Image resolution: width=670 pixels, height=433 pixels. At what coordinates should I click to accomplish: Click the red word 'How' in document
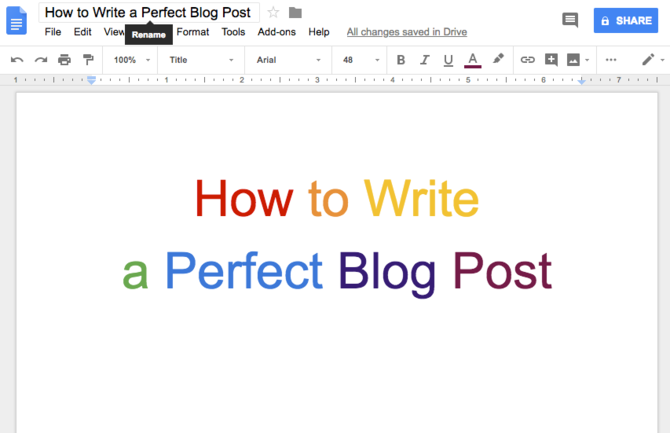coord(244,199)
